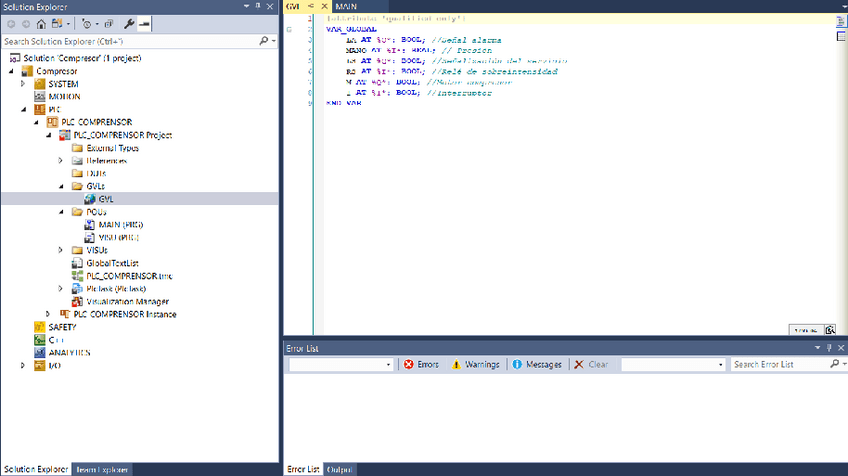Click the Home icon in Solution Explorer toolbar
The height and width of the screenshot is (476, 848).
pos(40,22)
